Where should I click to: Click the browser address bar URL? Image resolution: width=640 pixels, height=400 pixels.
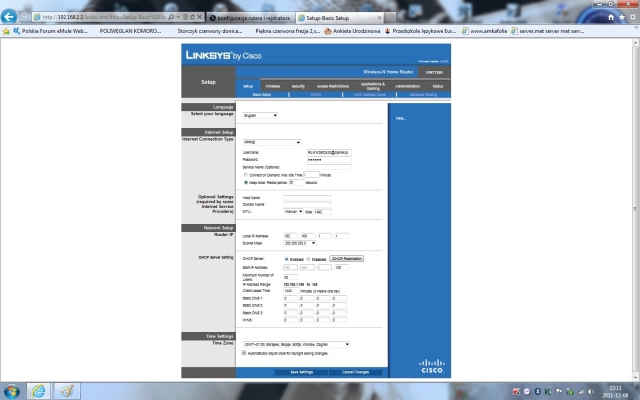click(x=104, y=17)
